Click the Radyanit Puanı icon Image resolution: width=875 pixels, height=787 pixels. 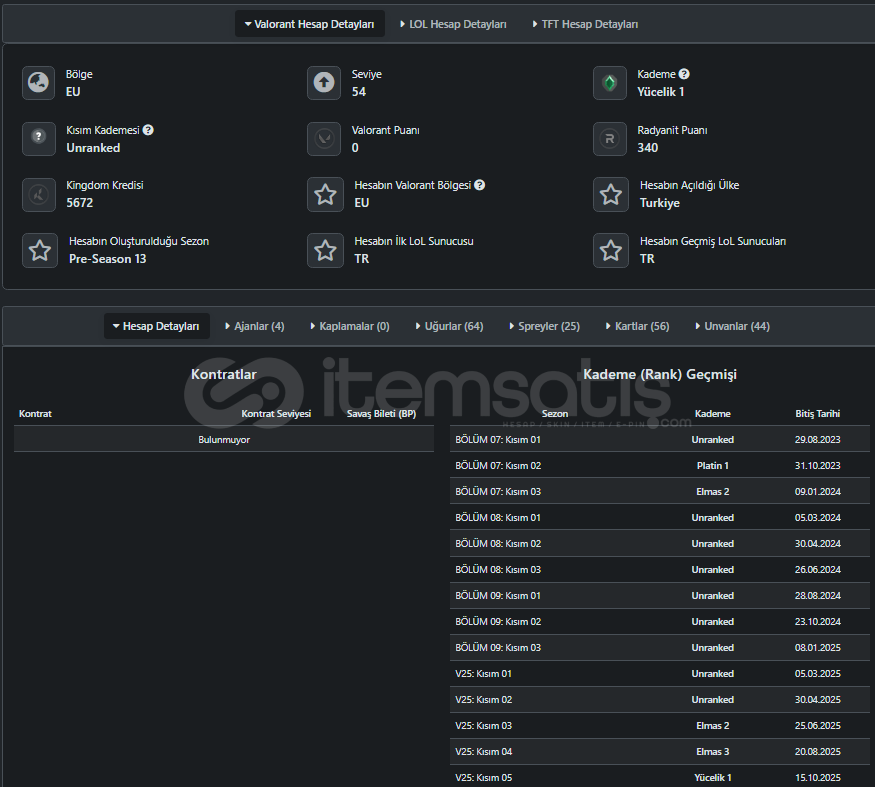[x=610, y=139]
